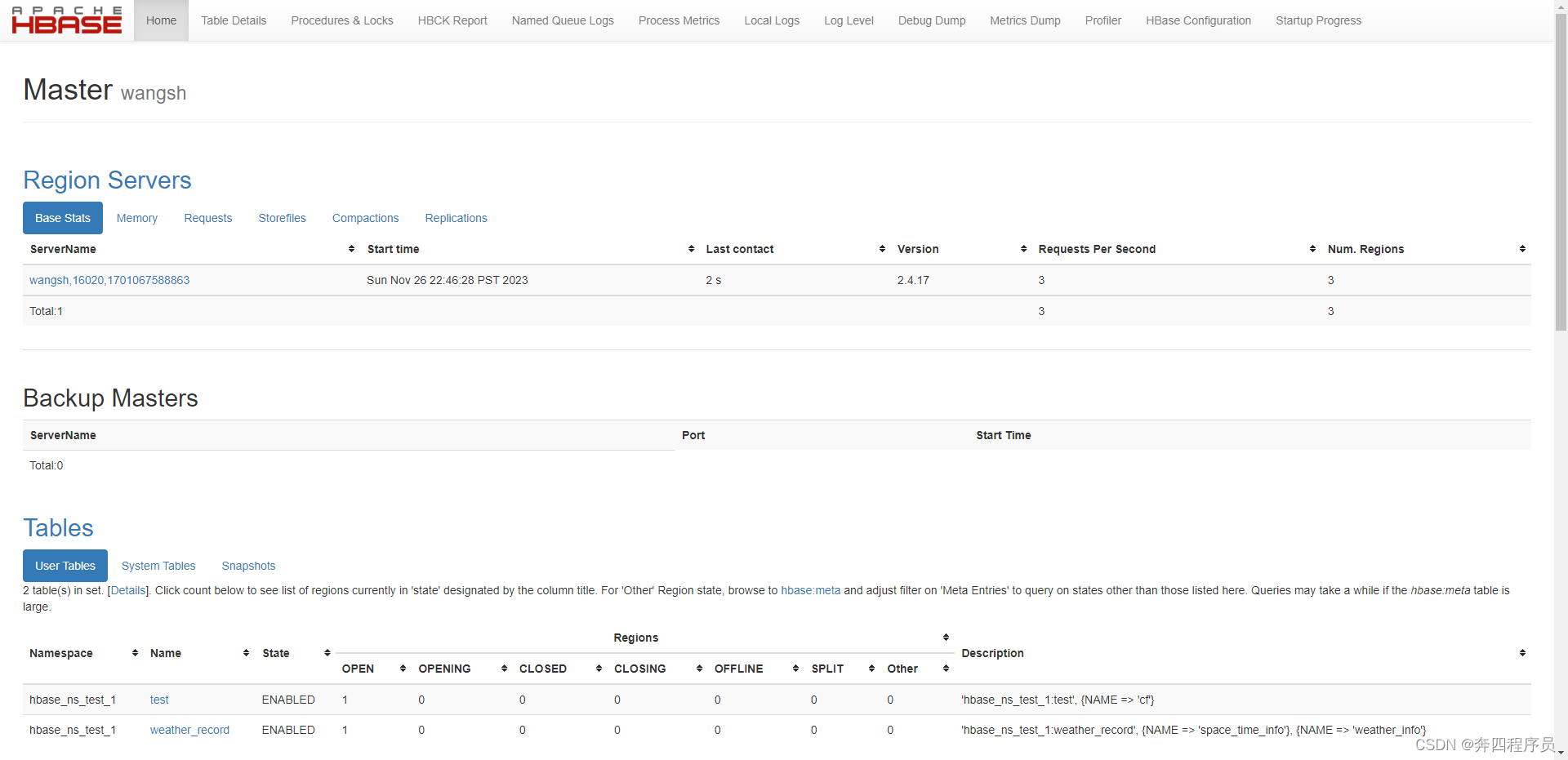The height and width of the screenshot is (760, 1568).
Task: Sort tables by Other regions
Action: pyautogui.click(x=946, y=669)
